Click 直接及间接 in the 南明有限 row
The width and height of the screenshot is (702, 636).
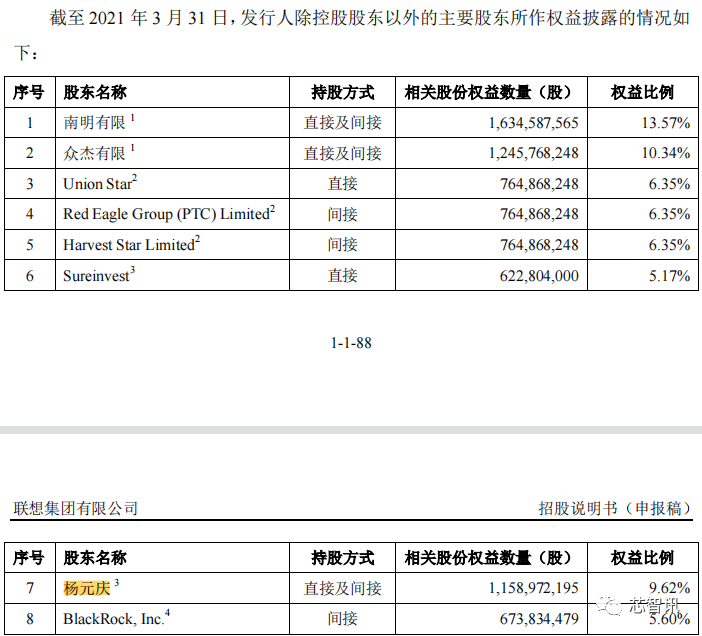[x=342, y=123]
